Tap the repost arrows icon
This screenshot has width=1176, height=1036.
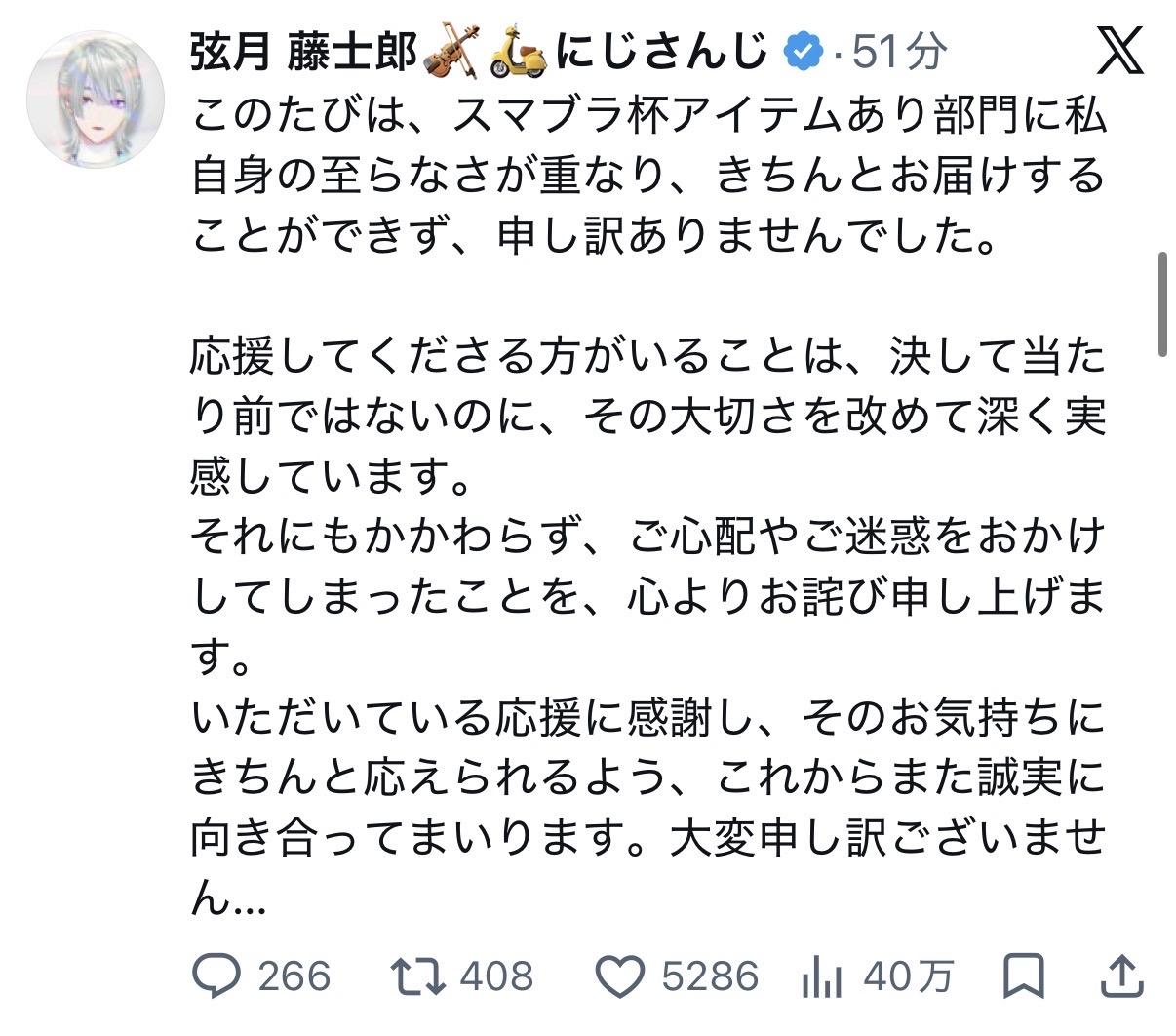pyautogui.click(x=417, y=976)
